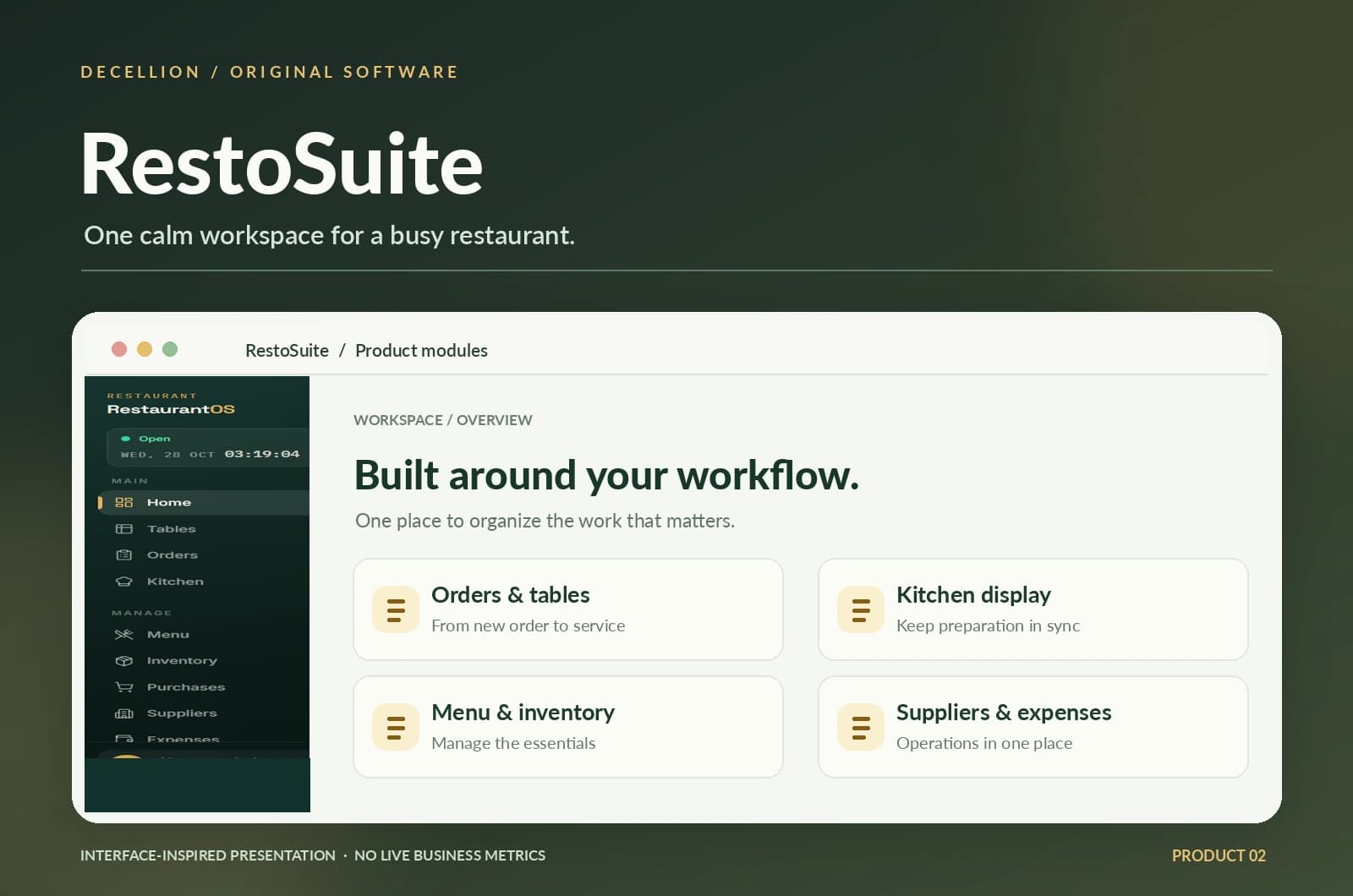Click the Kitchen display card icon
The height and width of the screenshot is (896, 1353).
861,609
